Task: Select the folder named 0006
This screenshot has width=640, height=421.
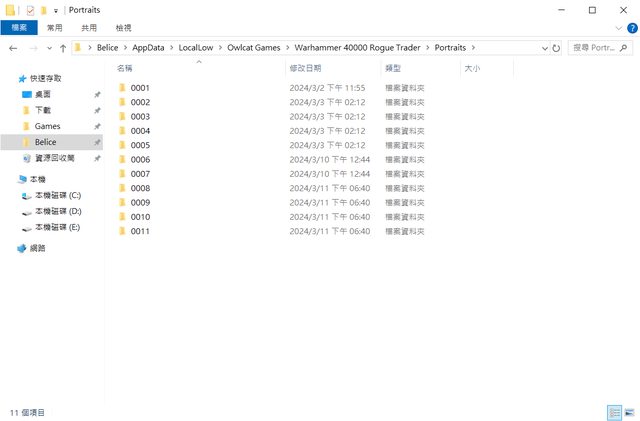Action: pos(139,159)
